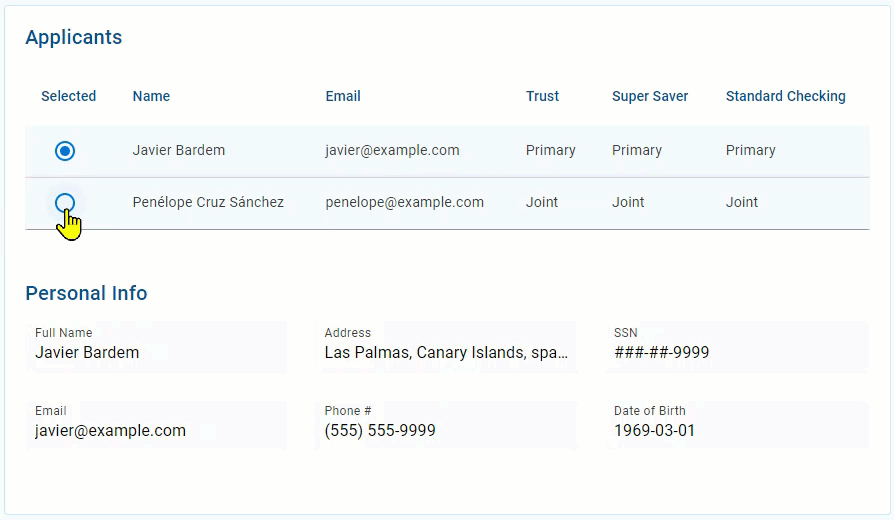The height and width of the screenshot is (520, 894).
Task: Click the Date of Birth field
Action: 737,425
